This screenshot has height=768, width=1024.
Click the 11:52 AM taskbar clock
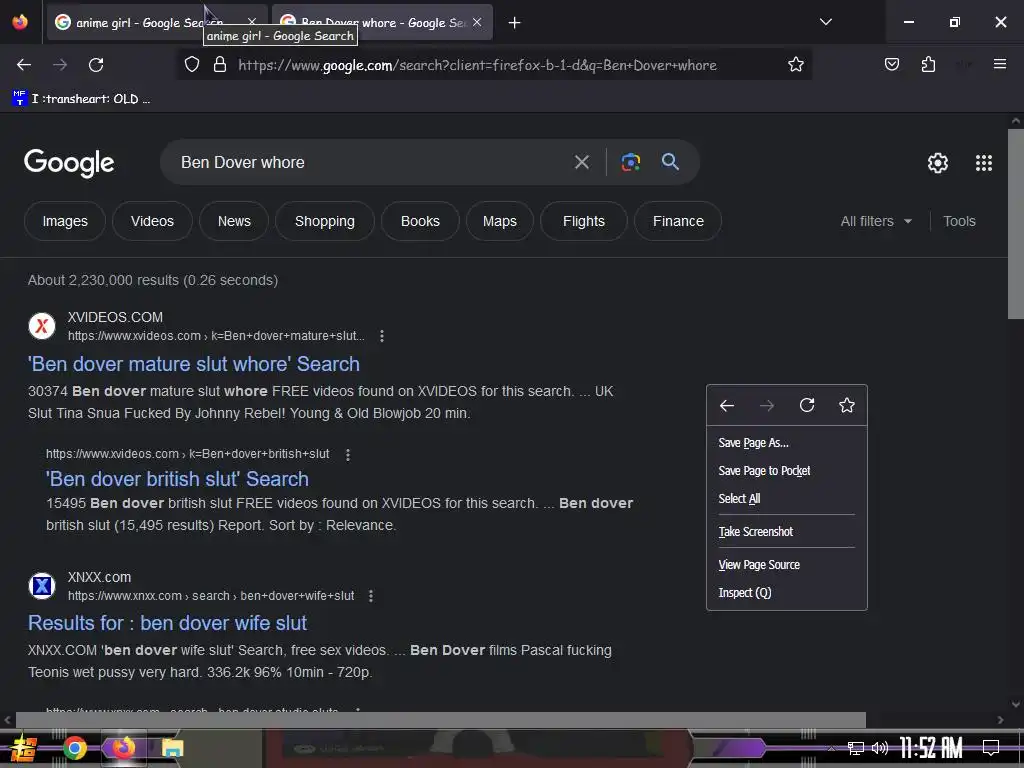coord(931,748)
